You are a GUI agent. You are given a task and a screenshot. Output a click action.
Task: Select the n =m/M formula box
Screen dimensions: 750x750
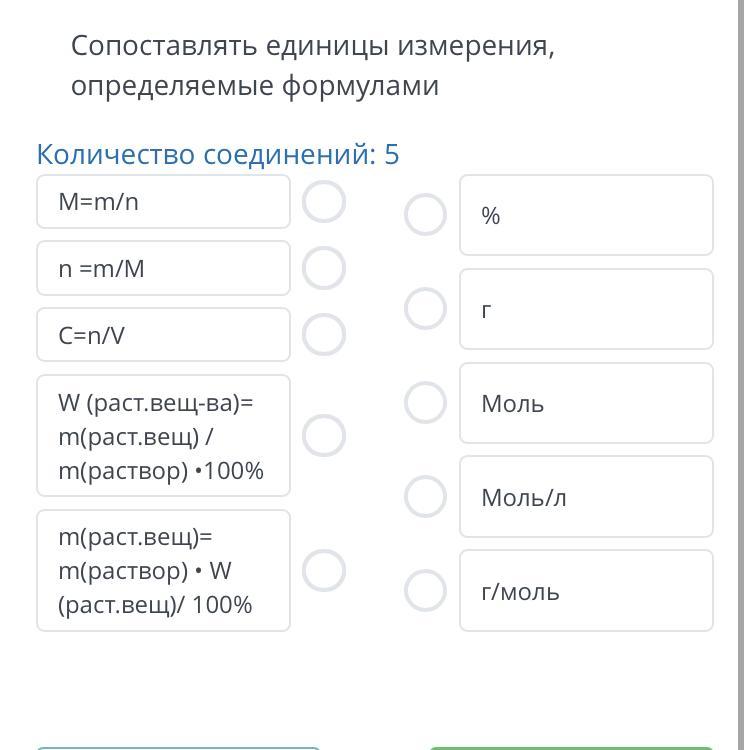[x=163, y=268]
